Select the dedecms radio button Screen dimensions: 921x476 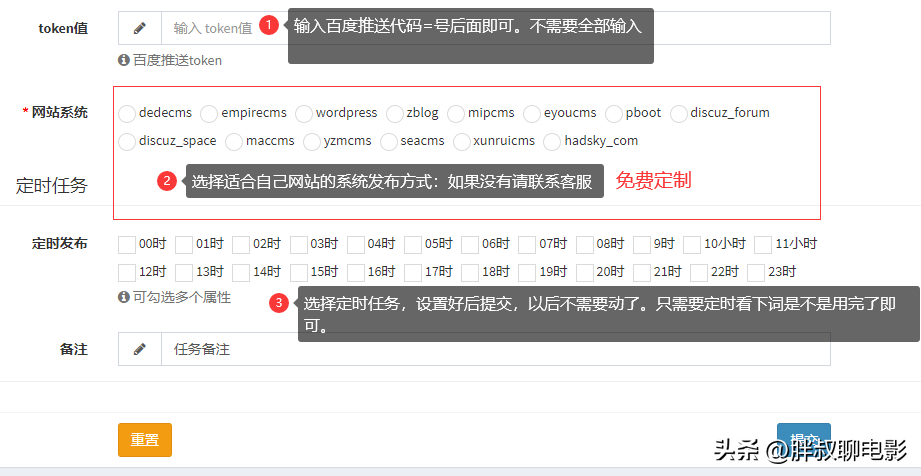click(x=127, y=113)
